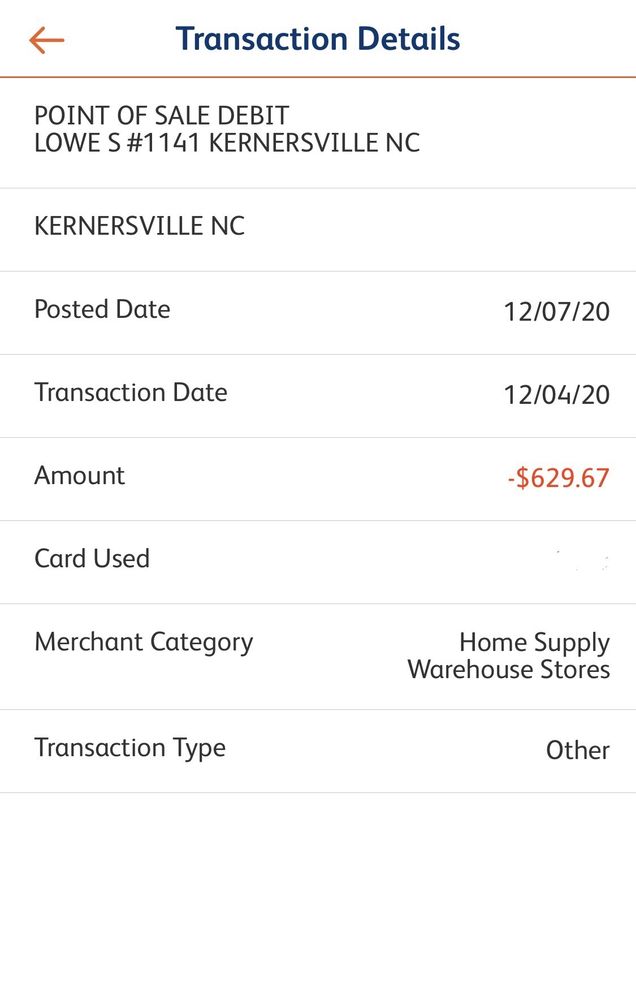
Task: Click the Transaction Details header title
Action: click(318, 39)
